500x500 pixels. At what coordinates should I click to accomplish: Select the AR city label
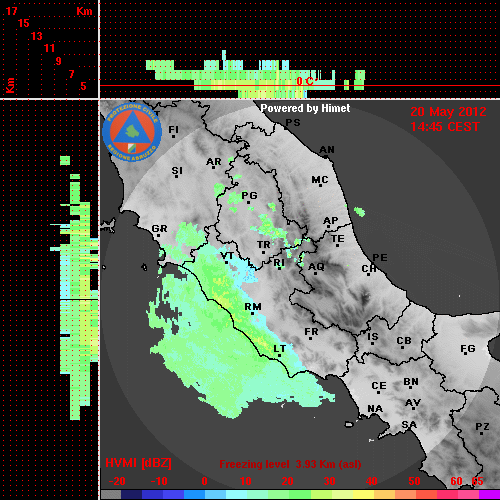coord(214,162)
